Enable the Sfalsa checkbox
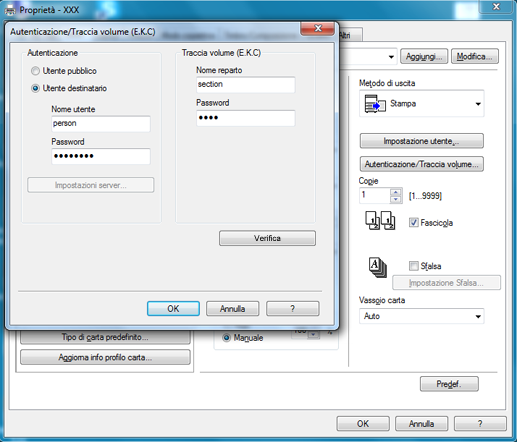Image resolution: width=517 pixels, height=442 pixels. coord(413,266)
